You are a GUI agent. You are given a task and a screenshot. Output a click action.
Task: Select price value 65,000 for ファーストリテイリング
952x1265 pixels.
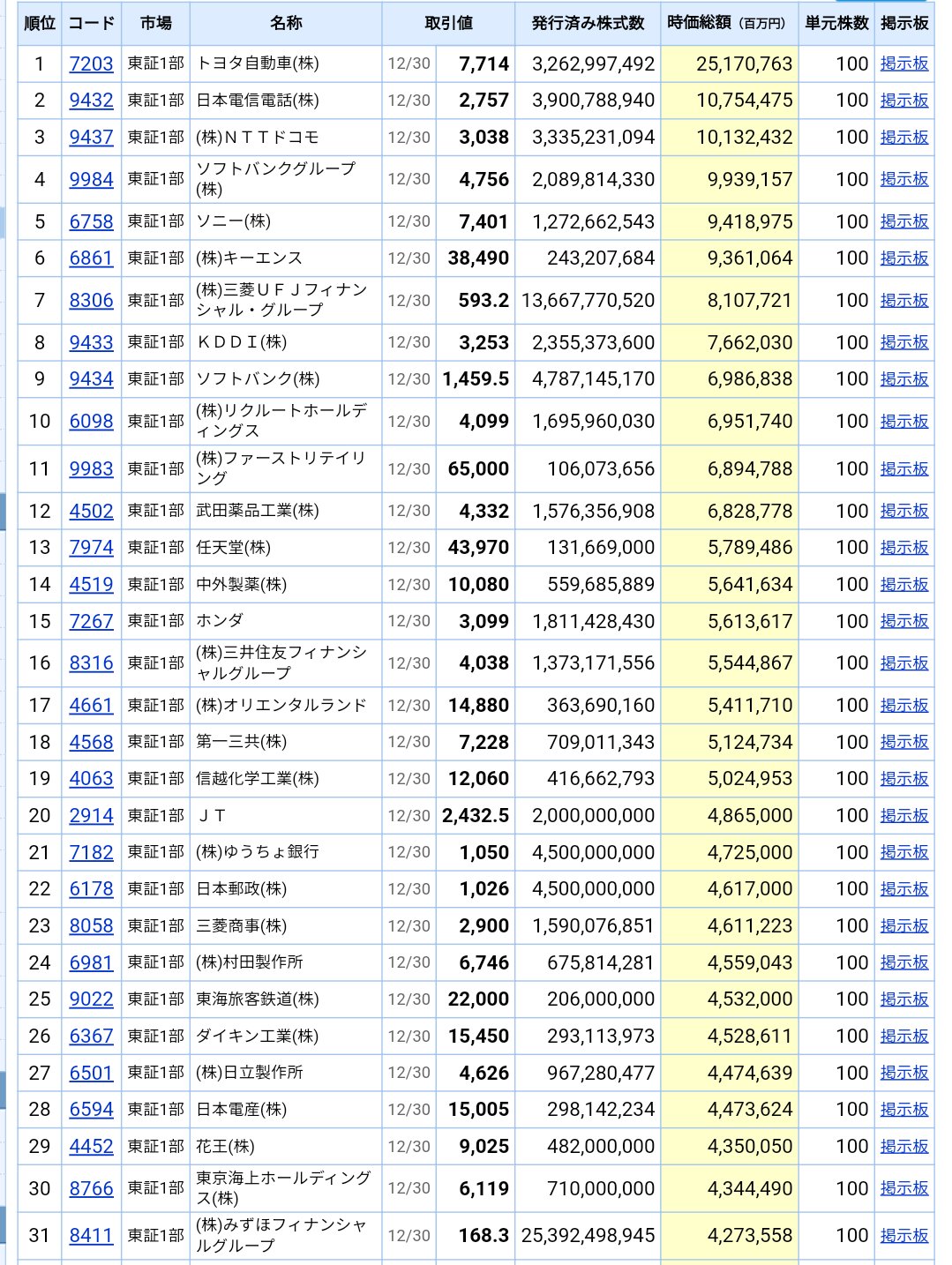point(478,469)
